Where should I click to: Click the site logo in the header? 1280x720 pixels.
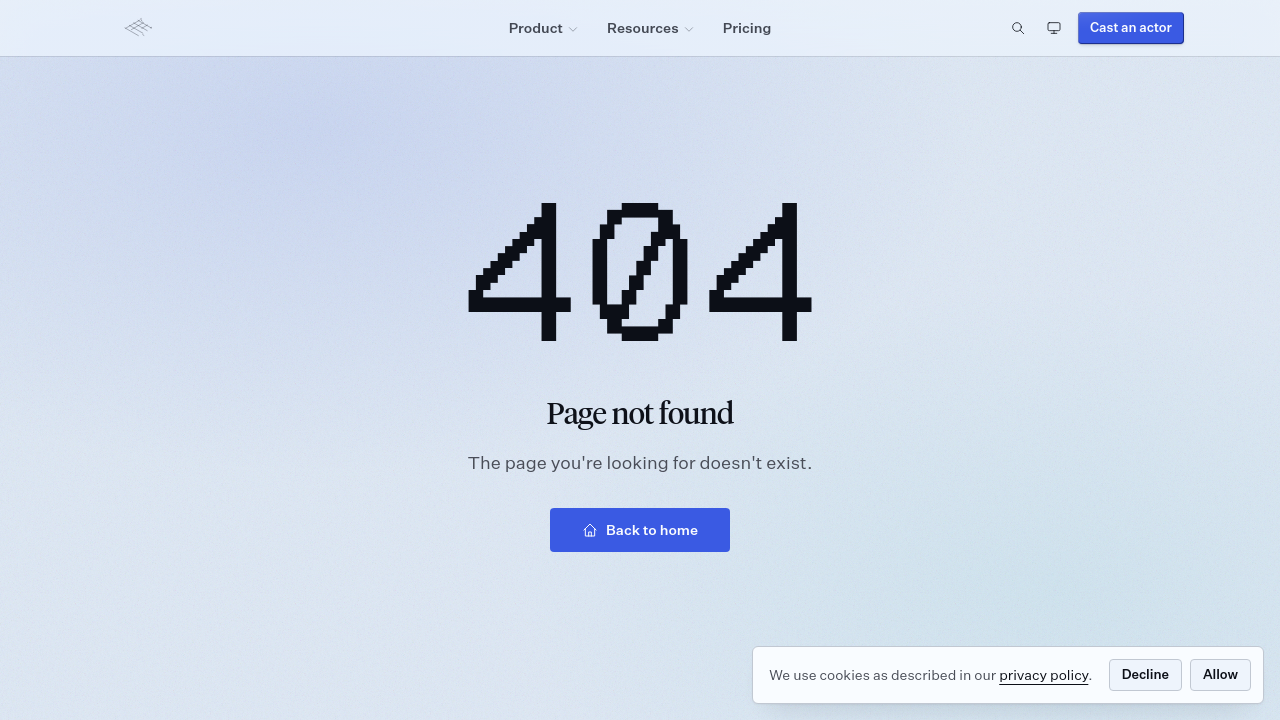click(x=138, y=28)
